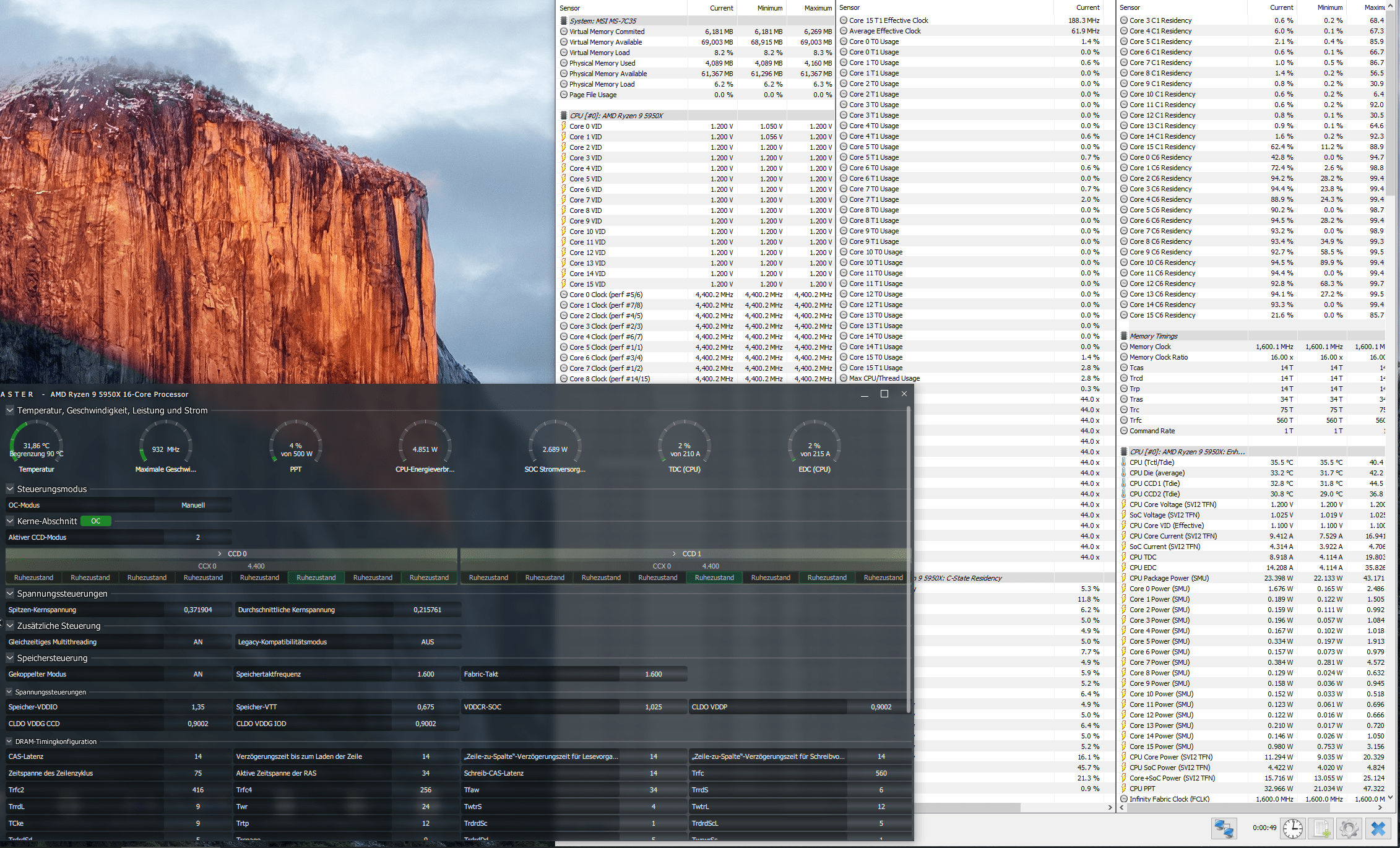This screenshot has height=848, width=1400.
Task: Click the 0:00:49 elapsed time text
Action: coord(1264,828)
